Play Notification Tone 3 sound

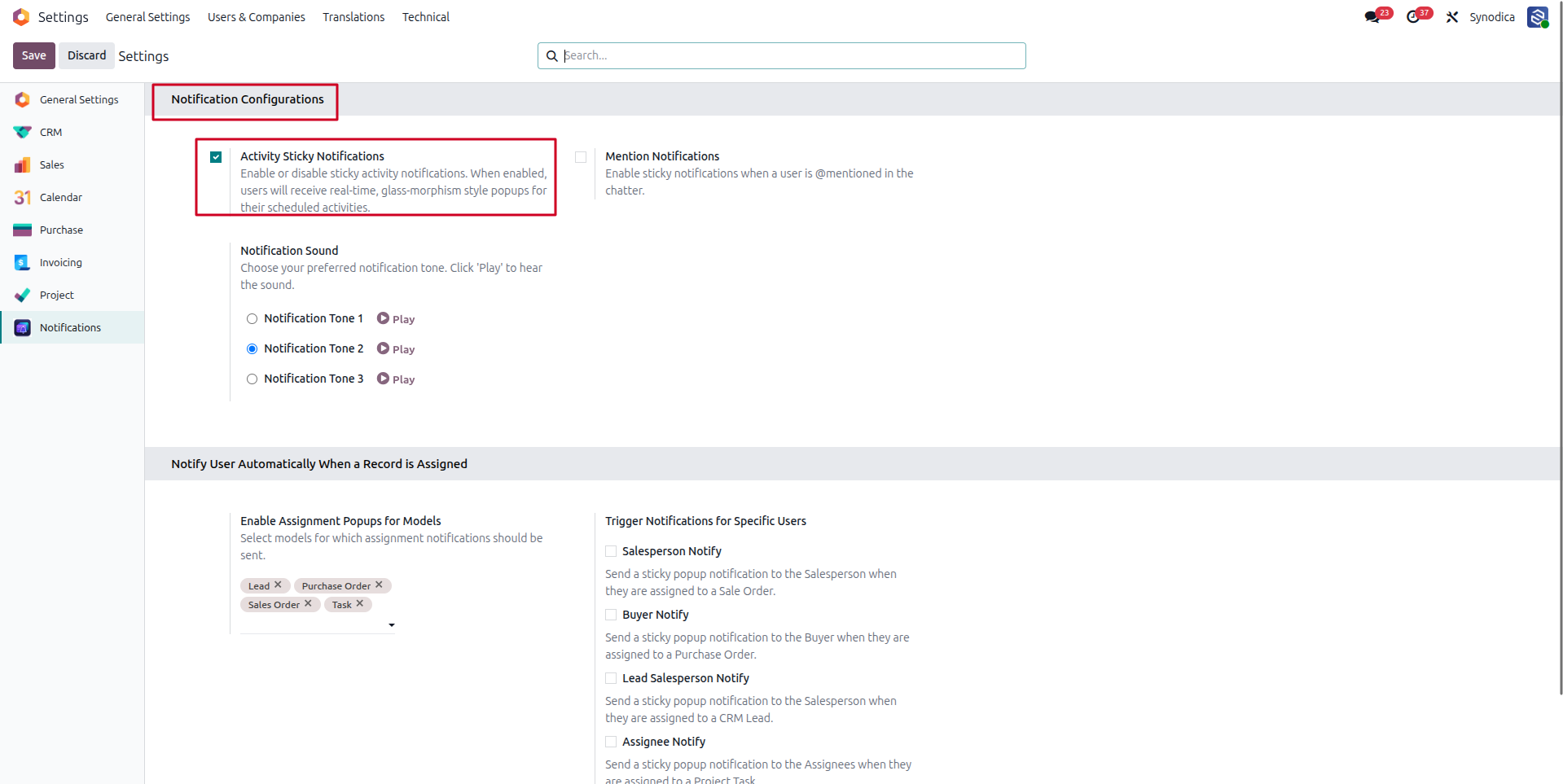(x=396, y=379)
